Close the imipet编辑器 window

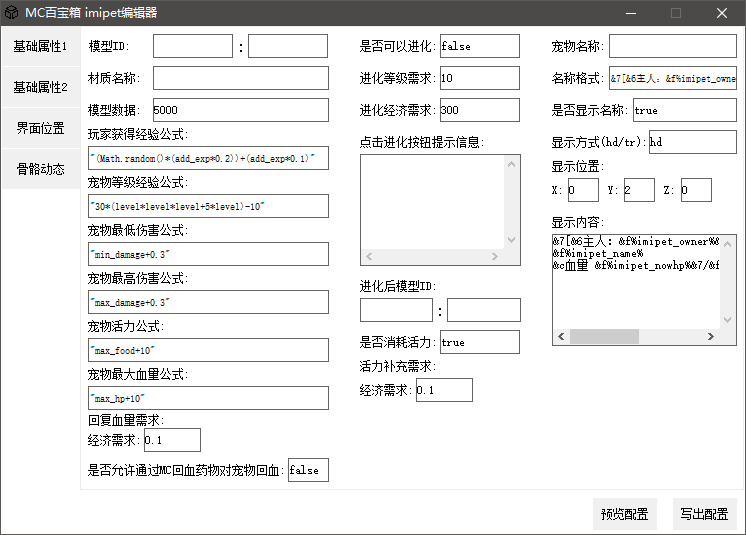click(x=722, y=13)
